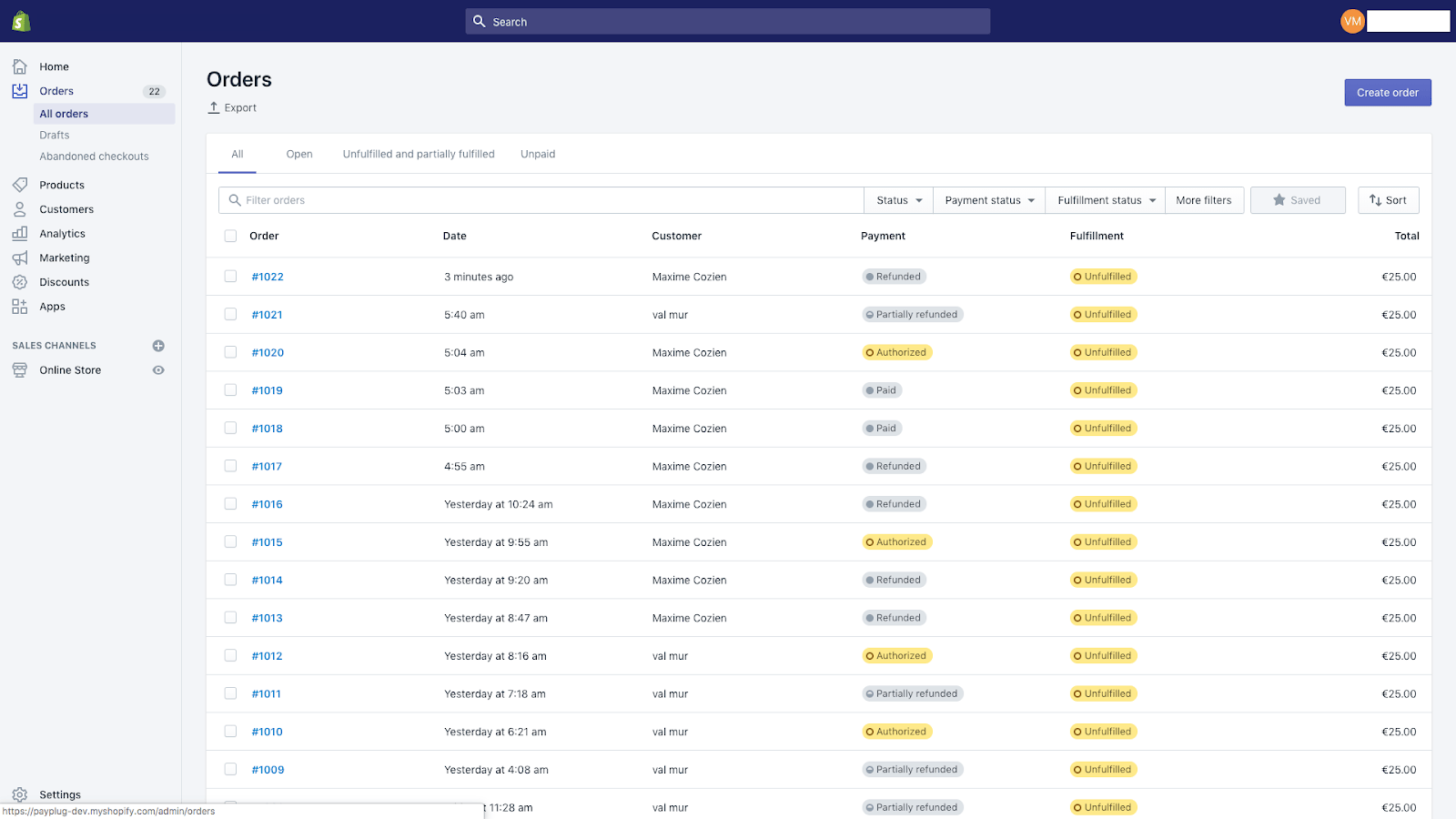The image size is (1456, 819).
Task: Add a sales channel with the plus icon
Action: tap(158, 346)
